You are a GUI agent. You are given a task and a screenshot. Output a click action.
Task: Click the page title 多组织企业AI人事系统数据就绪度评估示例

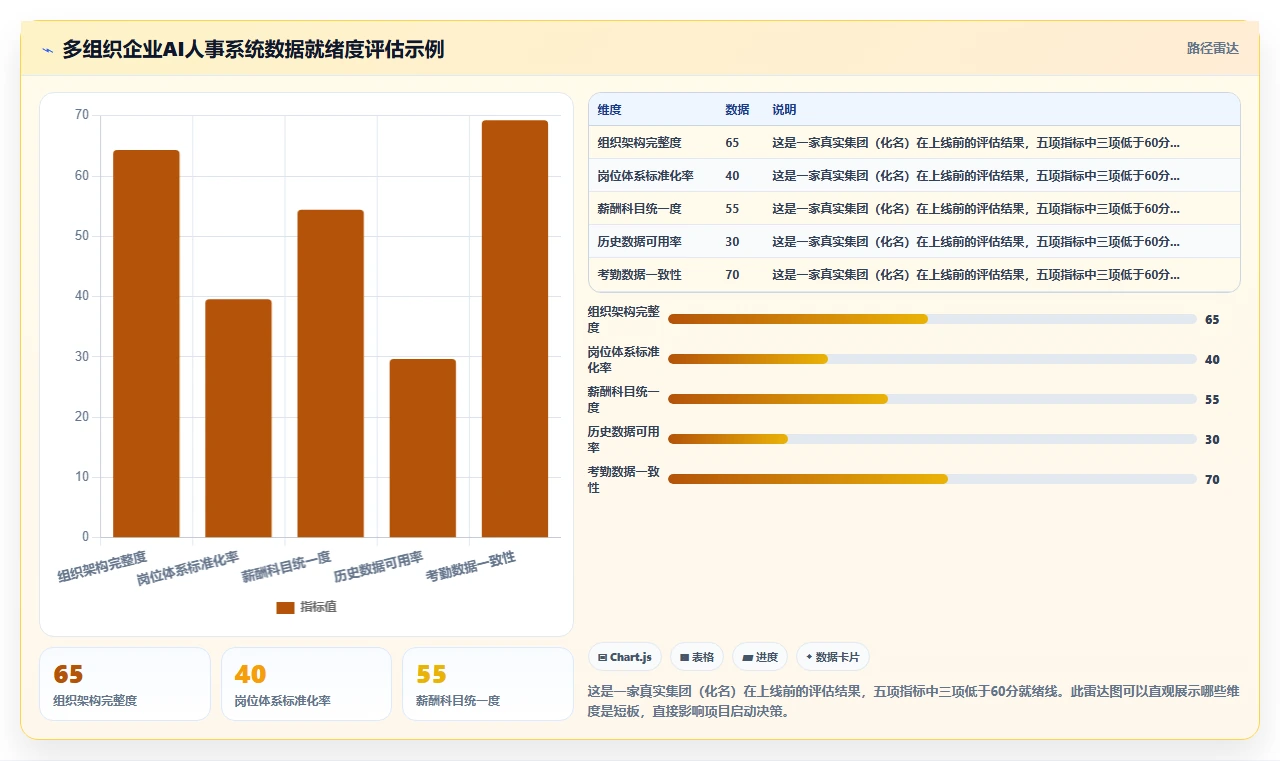point(253,49)
